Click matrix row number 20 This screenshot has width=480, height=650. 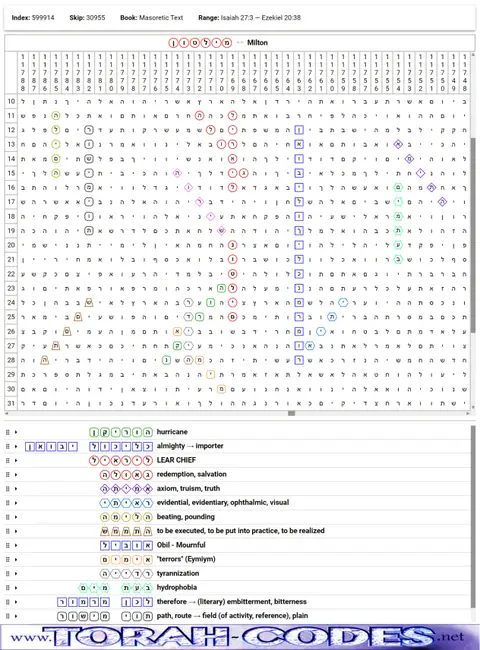[x=11, y=245]
